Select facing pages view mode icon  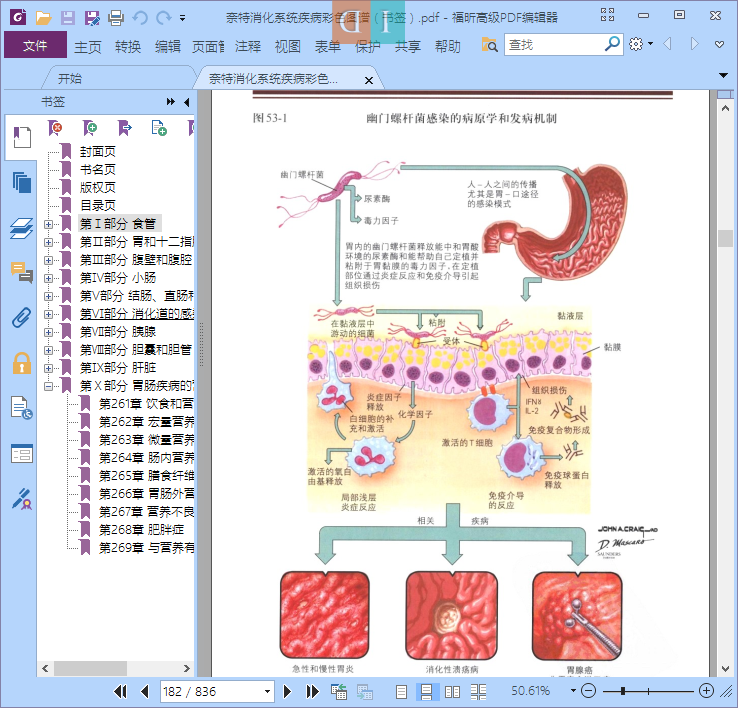point(452,692)
